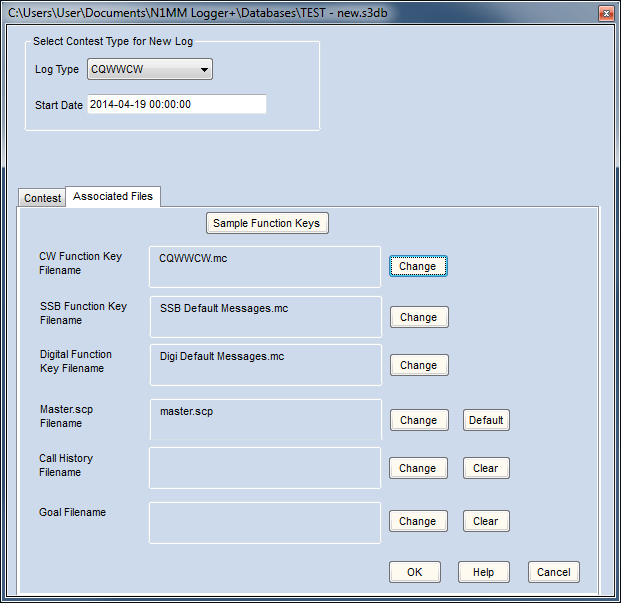The image size is (621, 603).
Task: Change the Digital Function Key filename
Action: 419,365
